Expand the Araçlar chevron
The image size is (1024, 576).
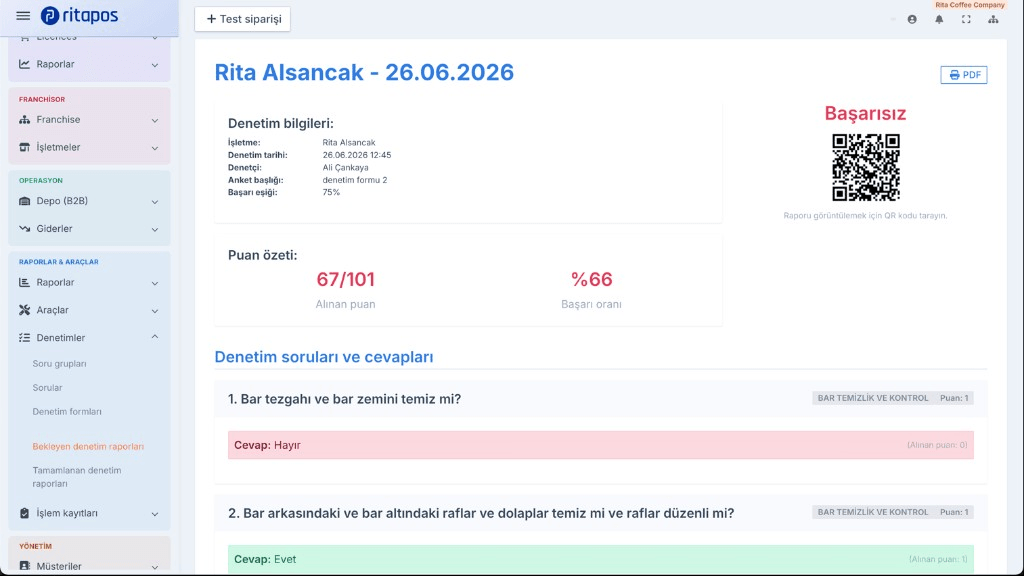click(x=155, y=311)
